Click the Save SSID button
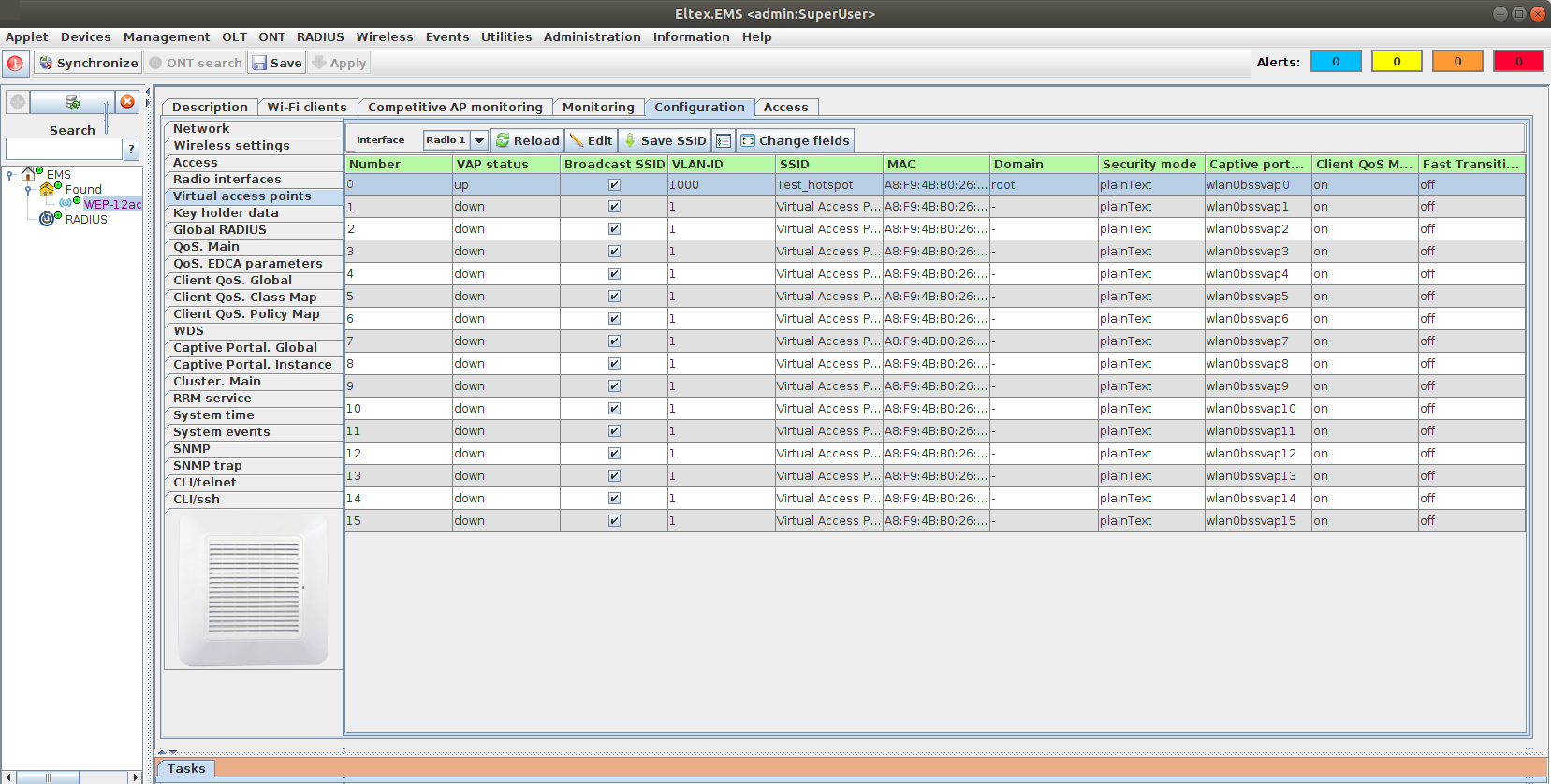 (x=665, y=140)
